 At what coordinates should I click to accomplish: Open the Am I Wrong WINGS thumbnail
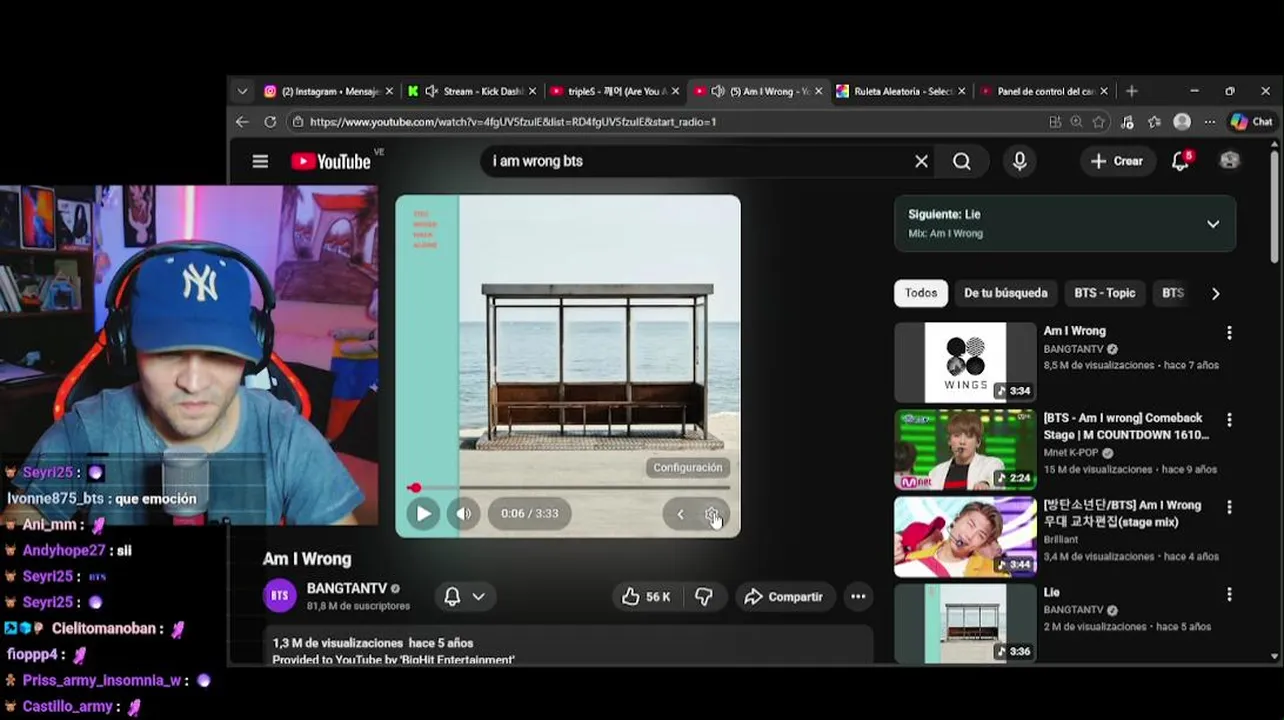point(965,362)
